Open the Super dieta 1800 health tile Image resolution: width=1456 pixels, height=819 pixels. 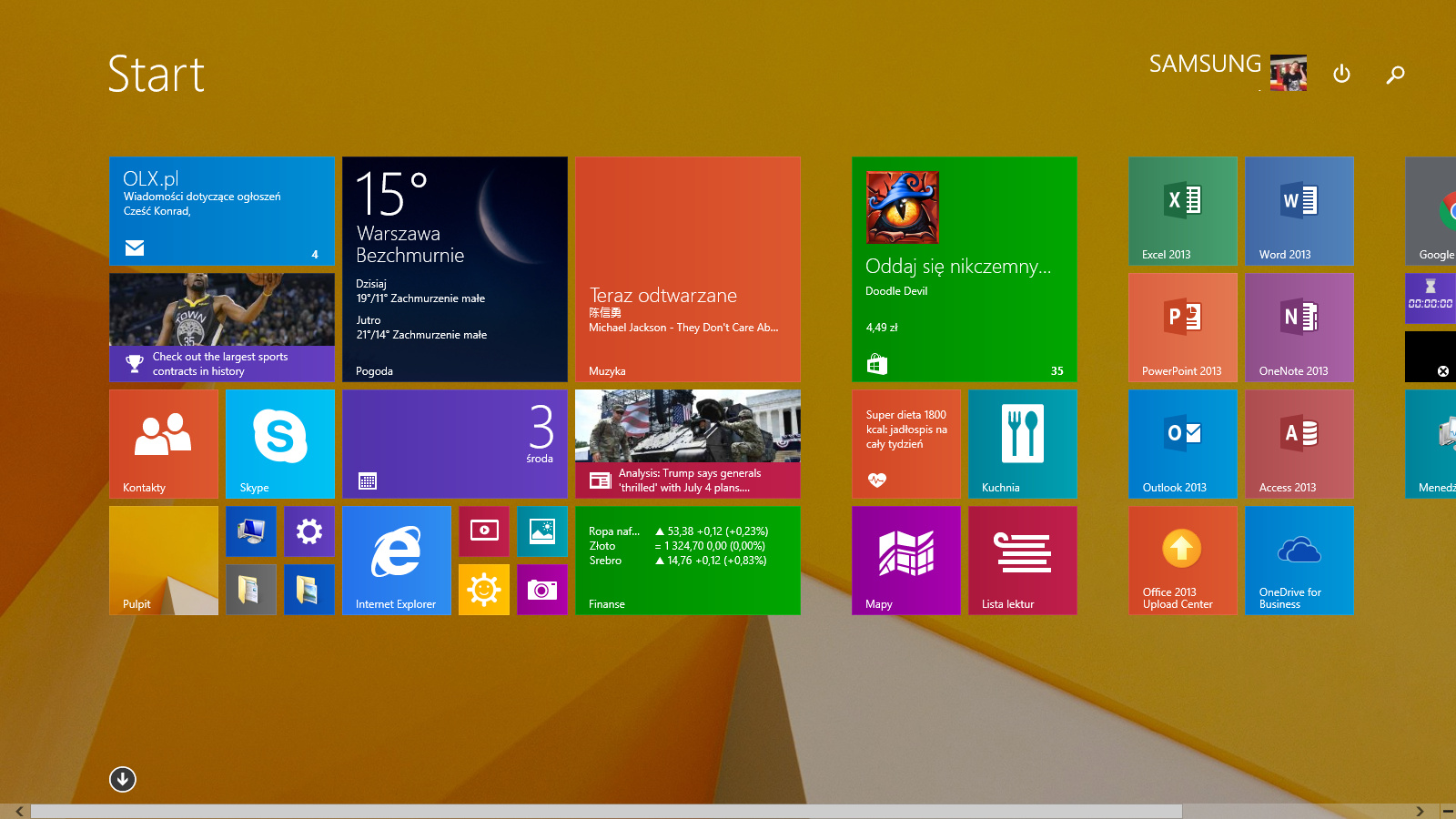tap(906, 444)
